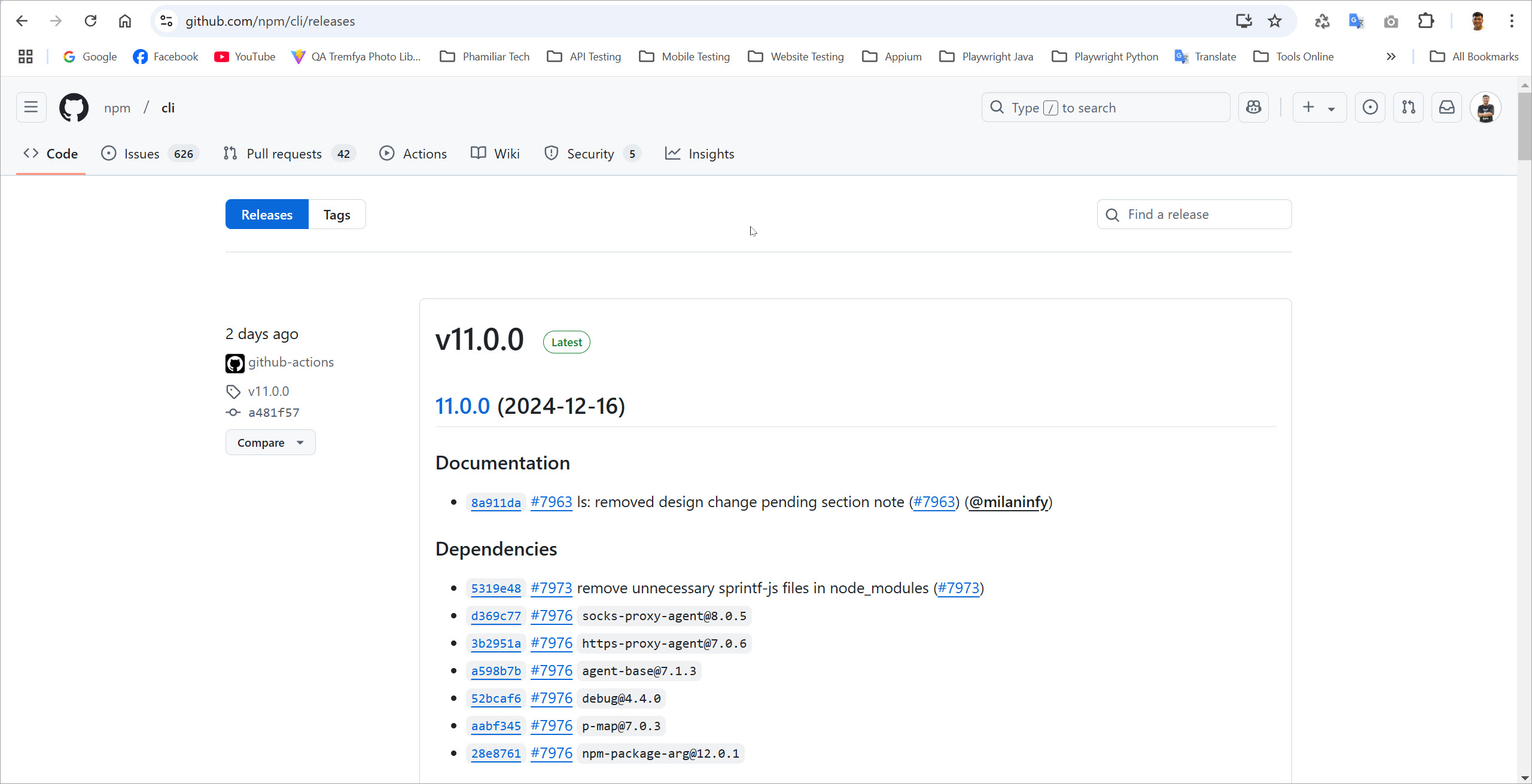Open pull requests icon in GitHub header
The height and width of the screenshot is (784, 1532).
point(1408,108)
